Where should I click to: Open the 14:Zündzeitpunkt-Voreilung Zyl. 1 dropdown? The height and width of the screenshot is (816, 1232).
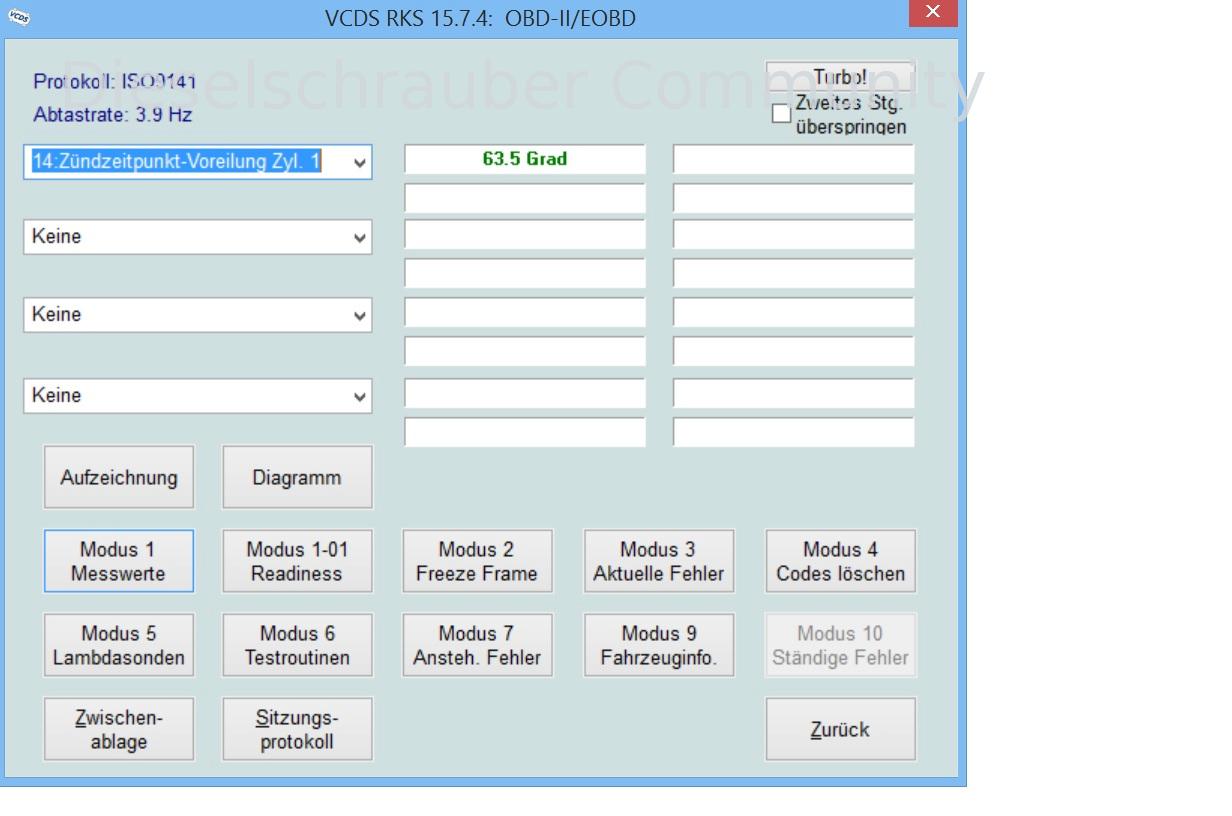(x=197, y=162)
